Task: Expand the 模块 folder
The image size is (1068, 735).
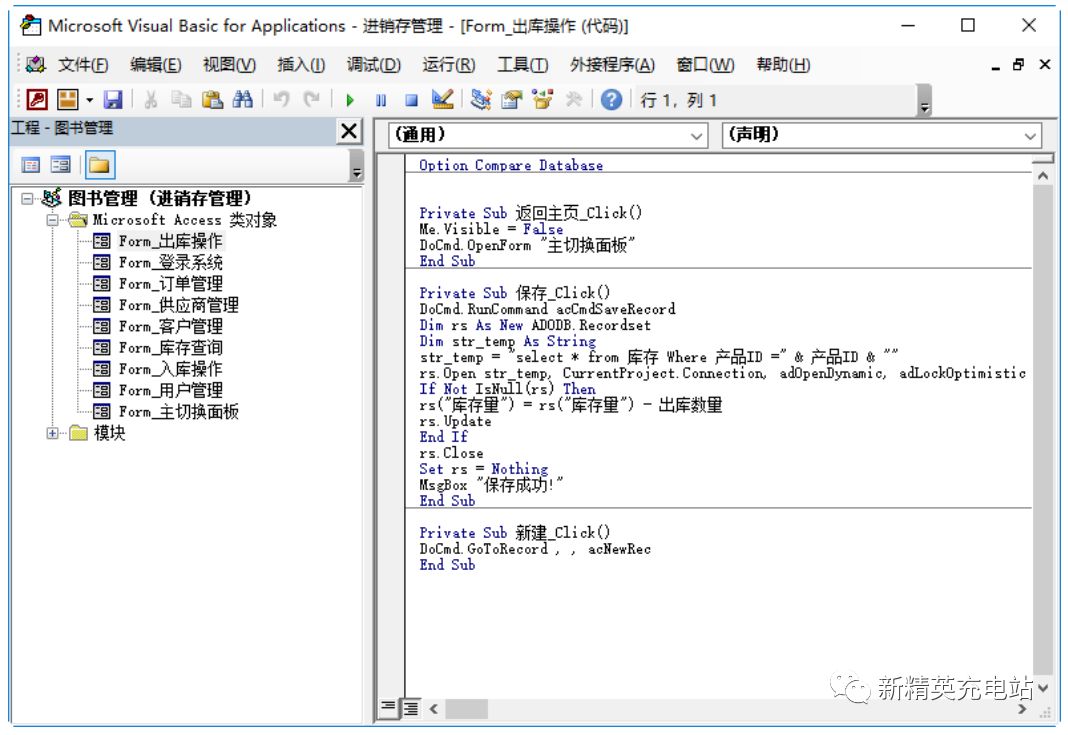Action: (x=52, y=433)
